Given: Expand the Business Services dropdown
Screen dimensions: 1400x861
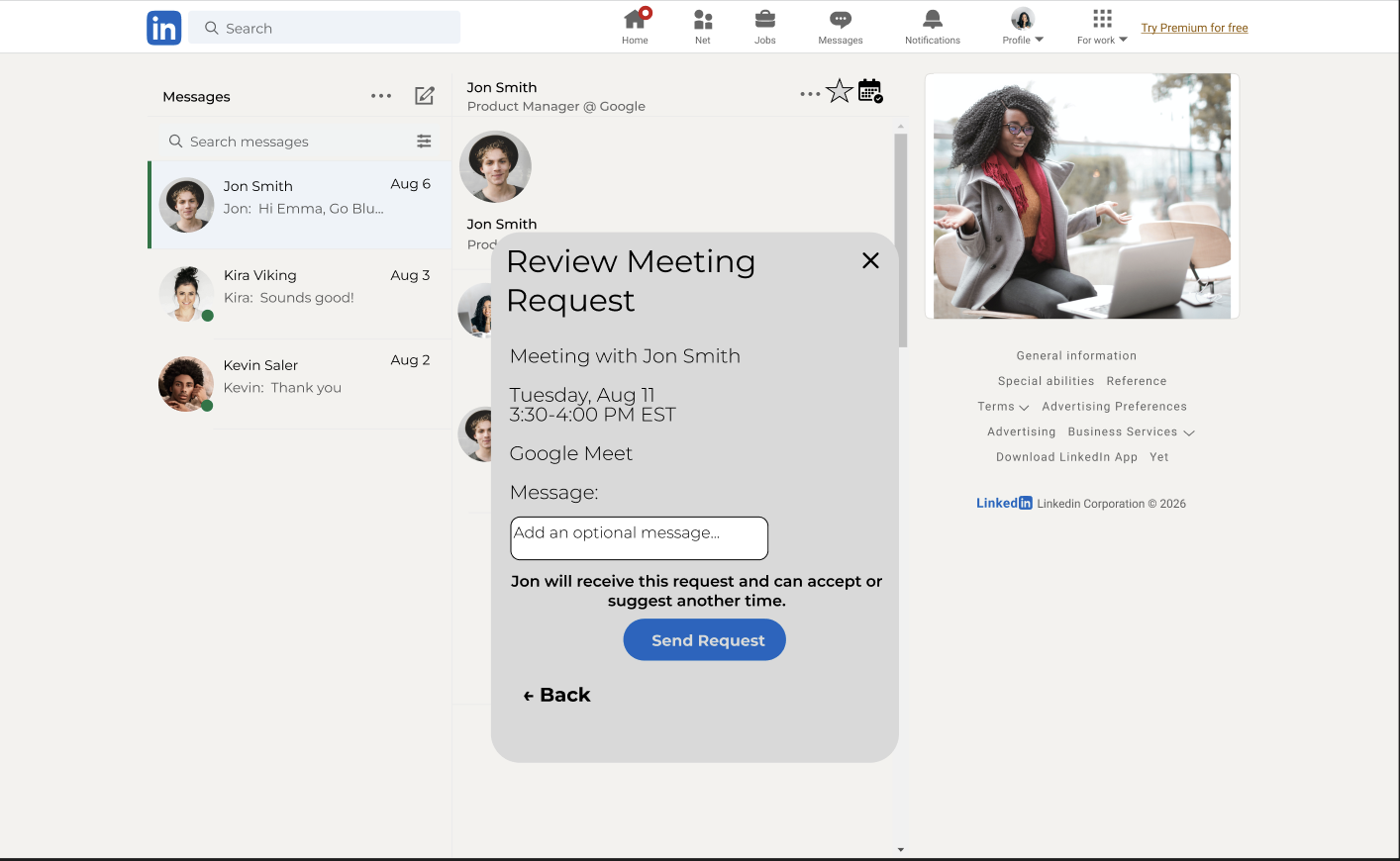Looking at the screenshot, I should click(1131, 432).
